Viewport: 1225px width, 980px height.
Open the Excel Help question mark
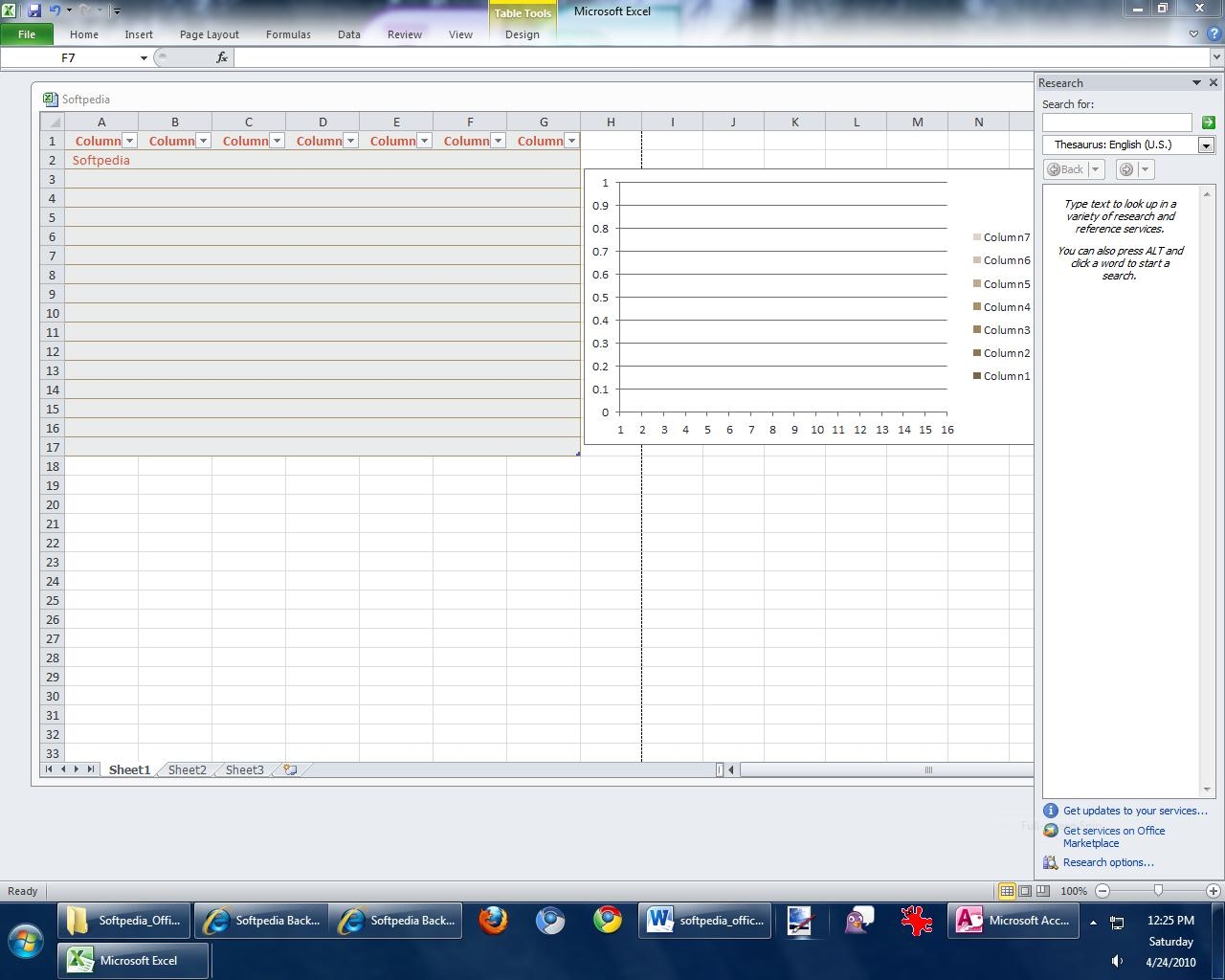[1213, 33]
